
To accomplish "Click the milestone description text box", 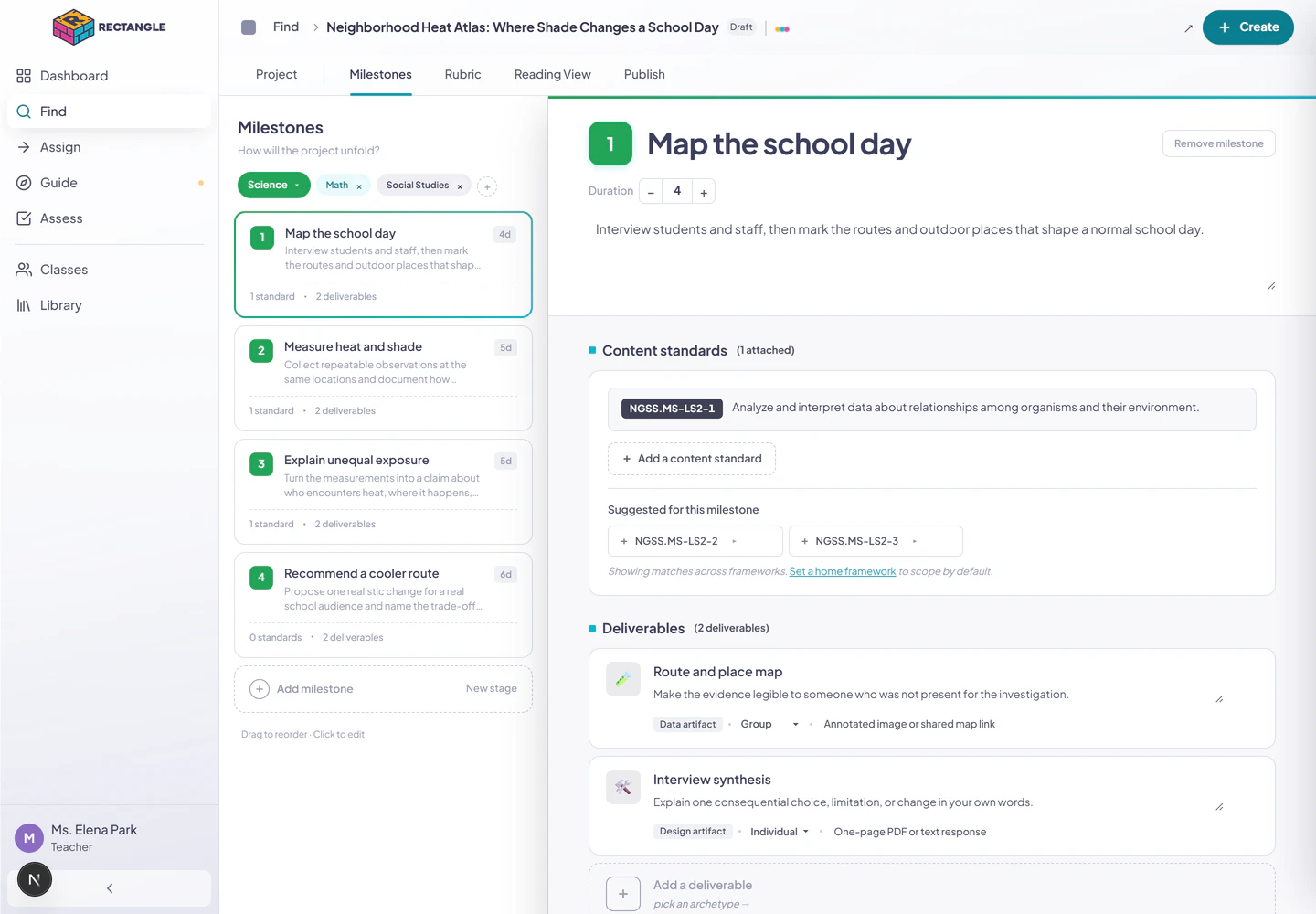I will (932, 255).
